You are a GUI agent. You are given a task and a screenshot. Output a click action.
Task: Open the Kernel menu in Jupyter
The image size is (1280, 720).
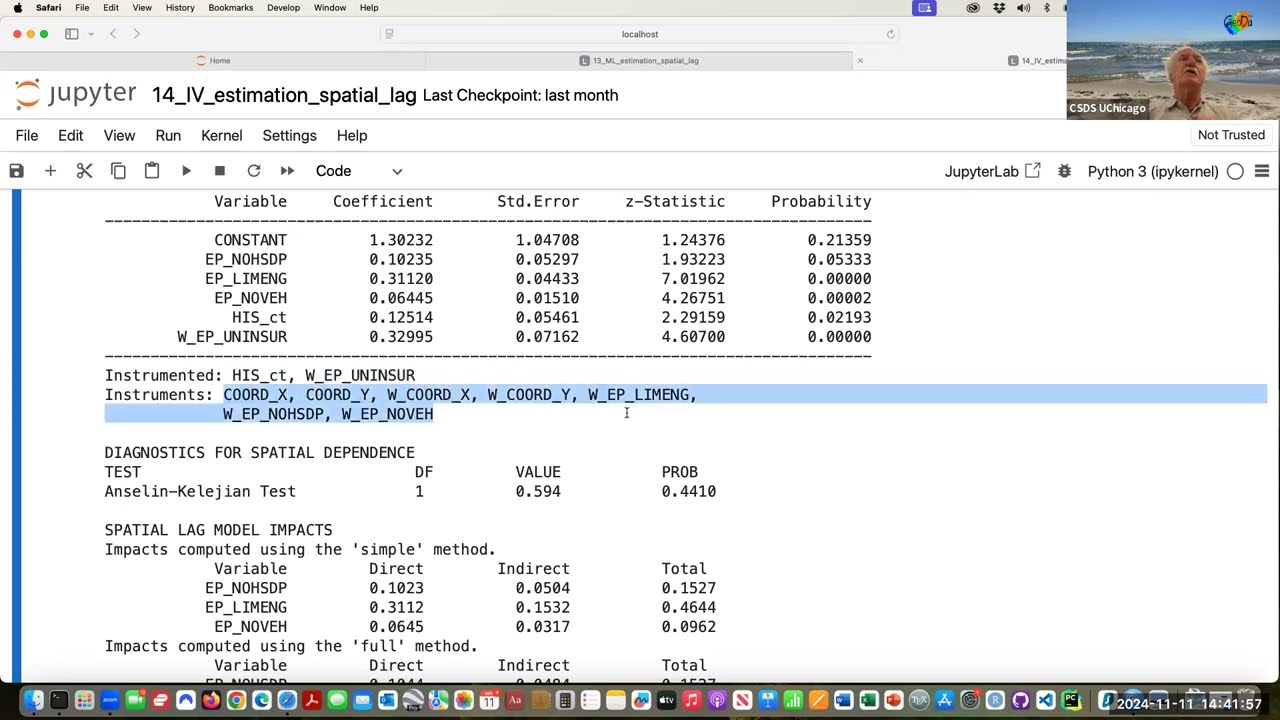(x=222, y=135)
